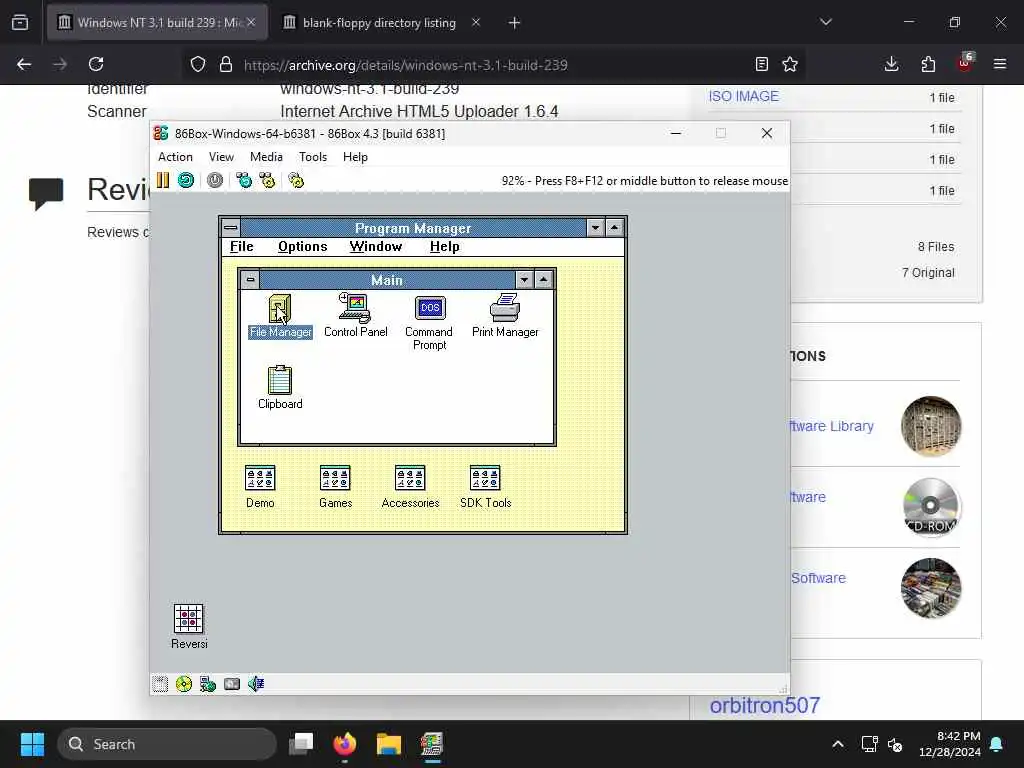The image size is (1024, 768).
Task: Select the Control Panel icon
Action: [355, 315]
